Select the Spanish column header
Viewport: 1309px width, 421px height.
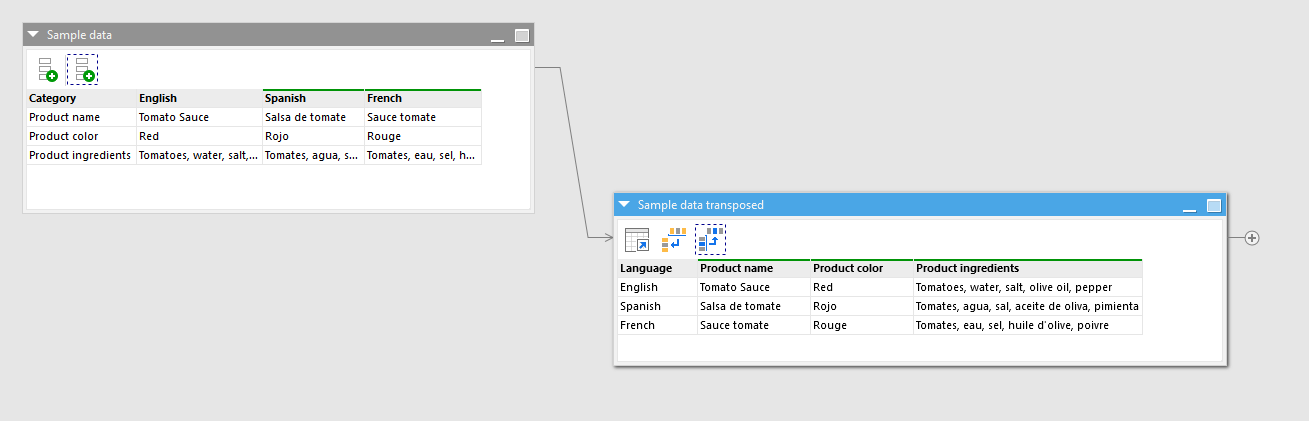tap(313, 98)
